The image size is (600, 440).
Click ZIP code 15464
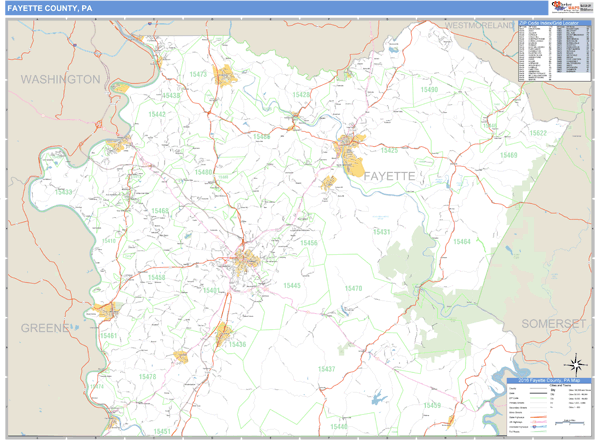tap(462, 241)
